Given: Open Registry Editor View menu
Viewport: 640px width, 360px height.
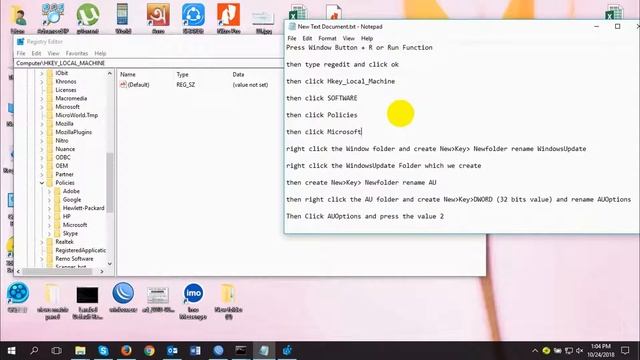Looking at the screenshot, I should click(x=53, y=53).
